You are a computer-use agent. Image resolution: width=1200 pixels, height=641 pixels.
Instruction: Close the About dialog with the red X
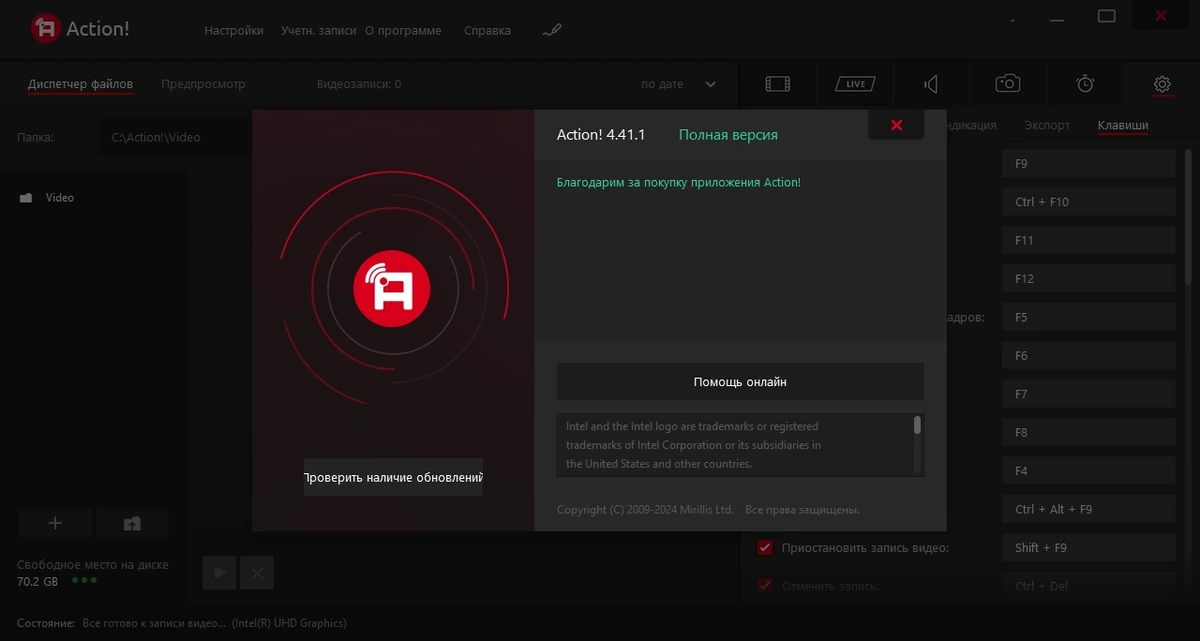pyautogui.click(x=896, y=125)
